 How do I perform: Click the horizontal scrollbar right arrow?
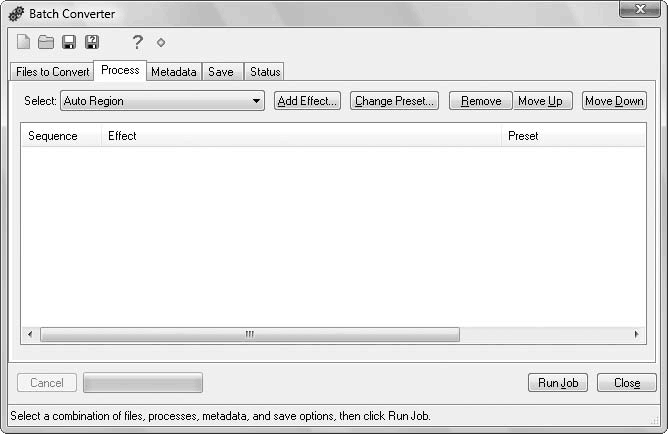pos(636,334)
